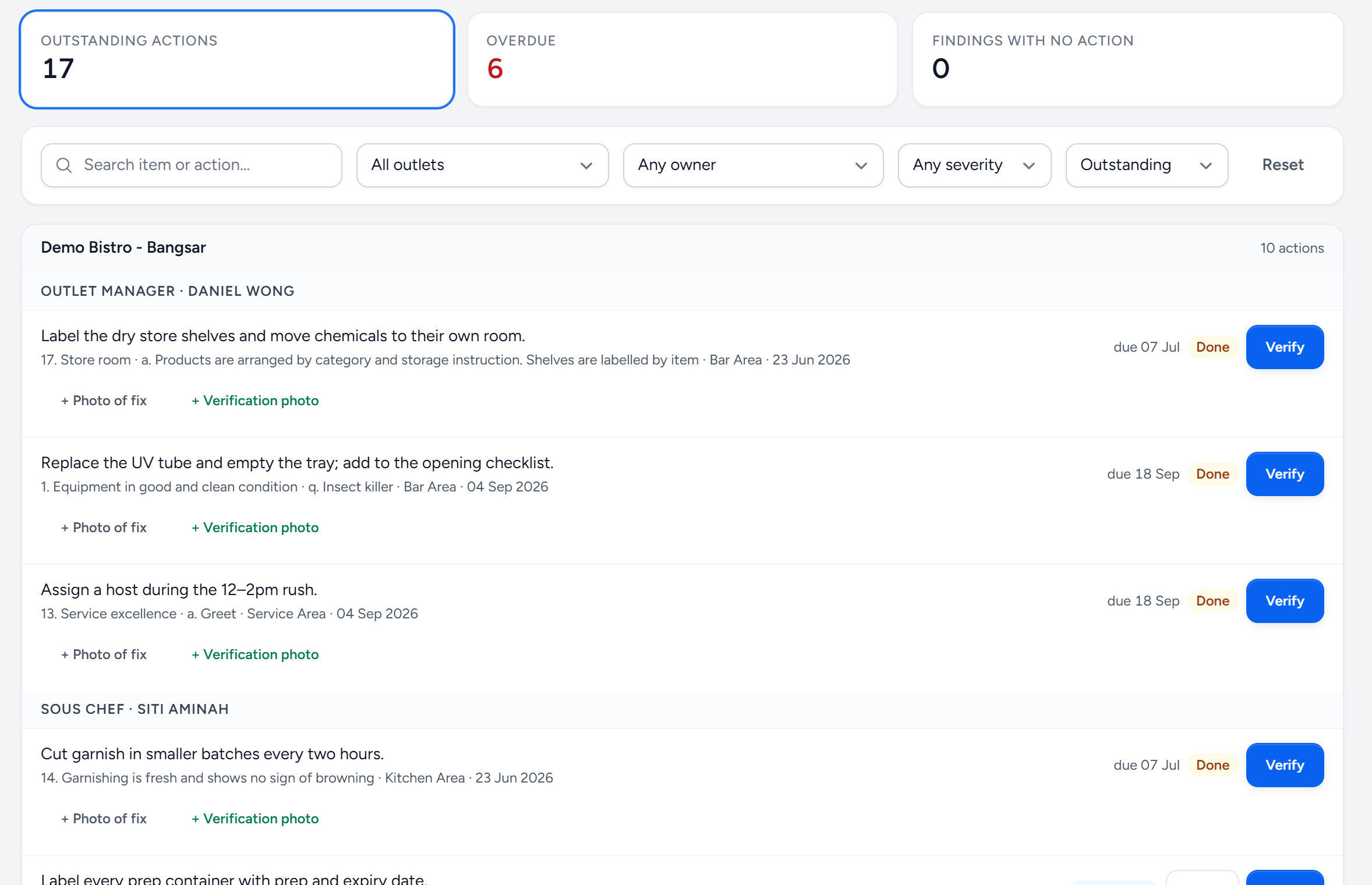
Task: Click Done badge on assign host action
Action: coord(1212,601)
